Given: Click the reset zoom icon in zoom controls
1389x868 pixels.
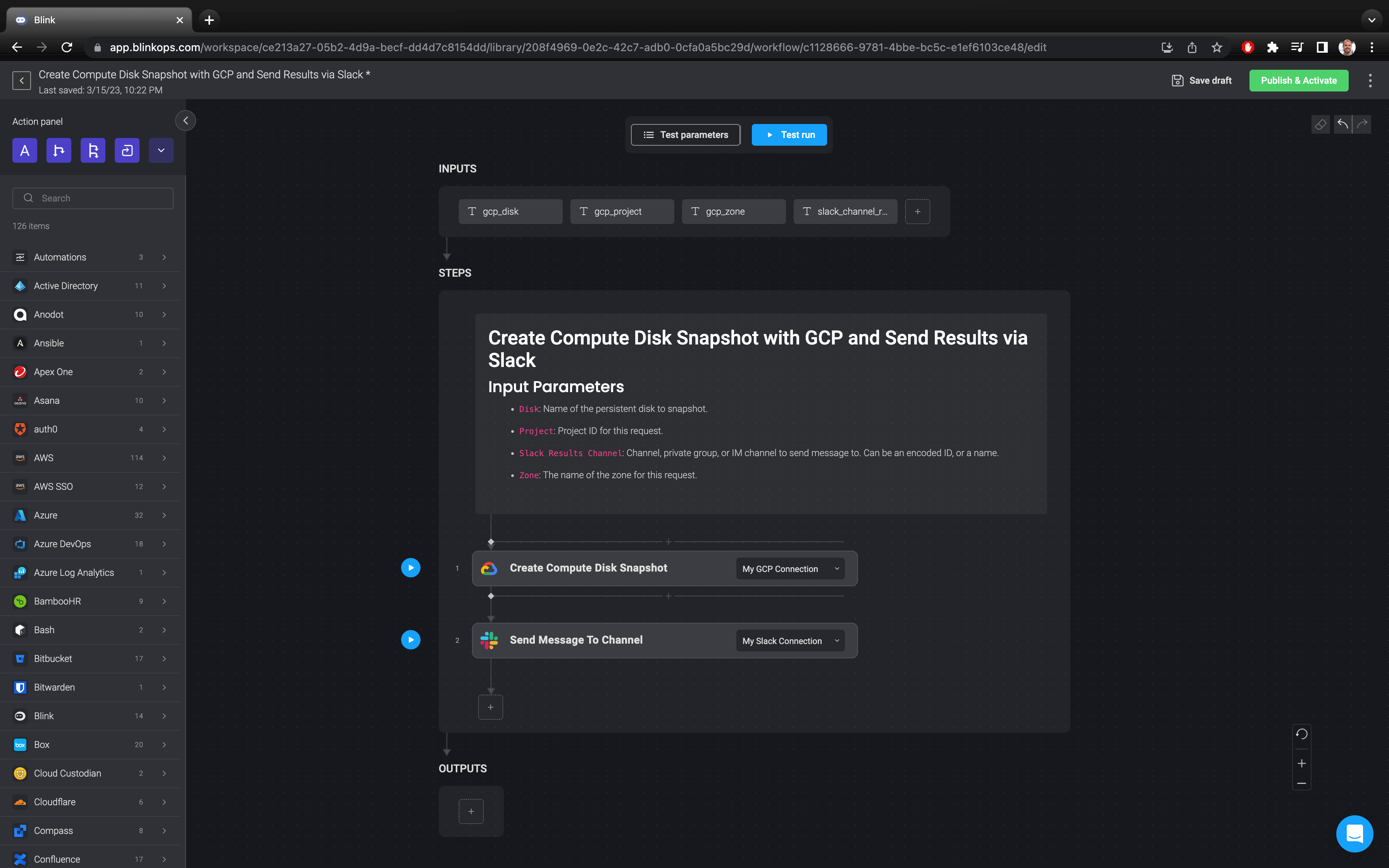Looking at the screenshot, I should (x=1301, y=734).
